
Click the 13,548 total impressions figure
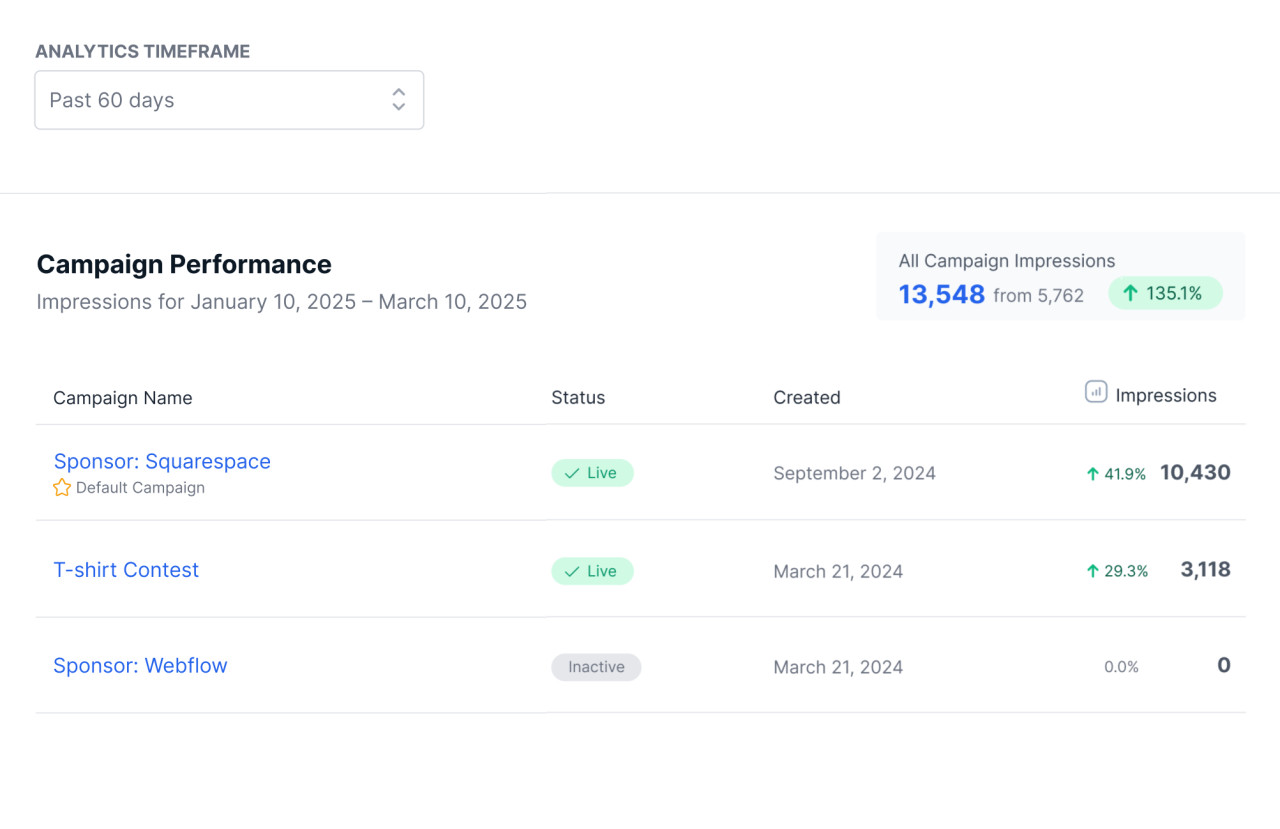click(x=941, y=295)
